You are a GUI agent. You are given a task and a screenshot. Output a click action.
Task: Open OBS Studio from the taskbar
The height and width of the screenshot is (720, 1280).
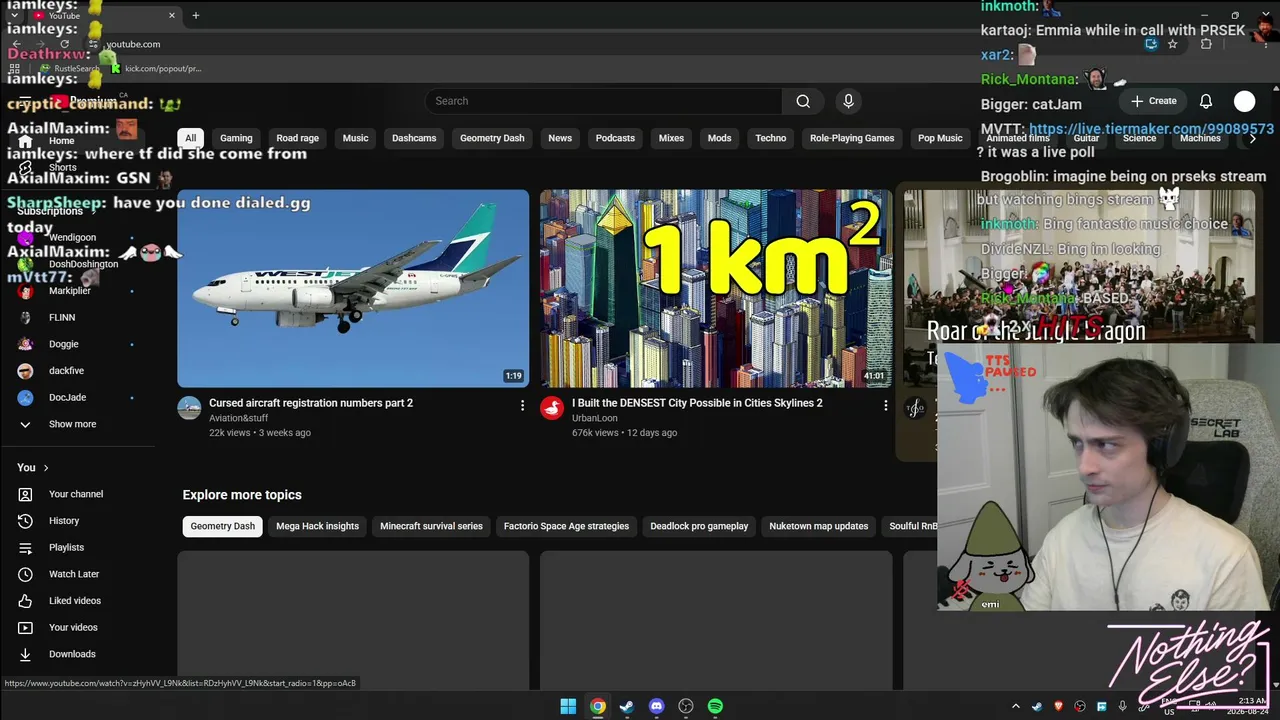coord(686,706)
